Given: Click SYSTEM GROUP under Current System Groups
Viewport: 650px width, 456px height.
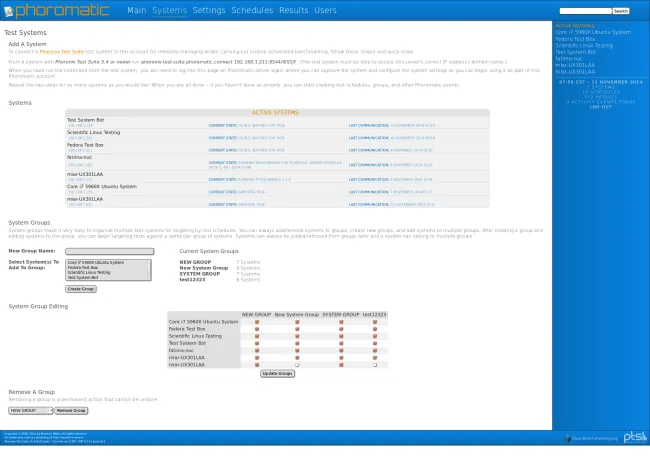Looking at the screenshot, I should click(x=200, y=274).
